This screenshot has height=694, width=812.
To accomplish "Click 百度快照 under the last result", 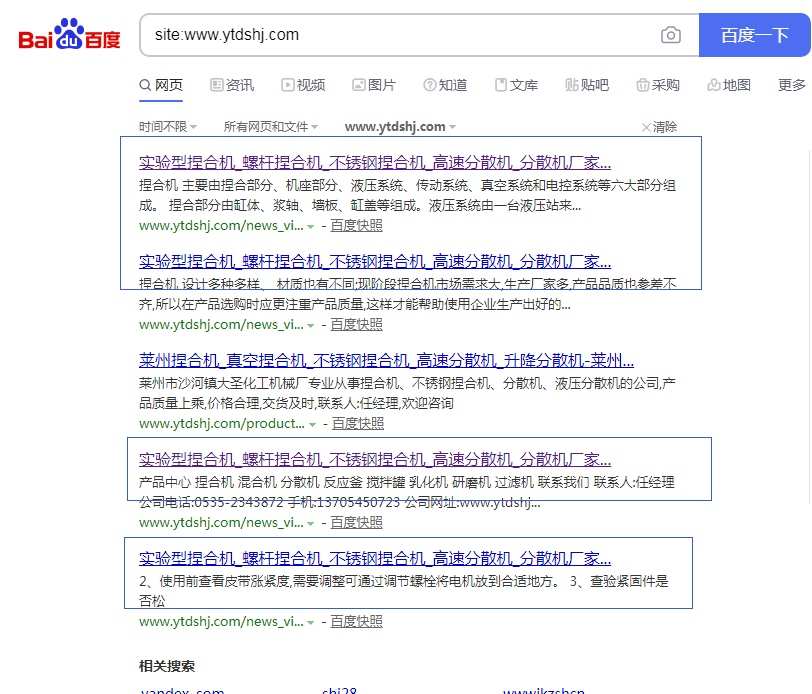I will point(356,621).
